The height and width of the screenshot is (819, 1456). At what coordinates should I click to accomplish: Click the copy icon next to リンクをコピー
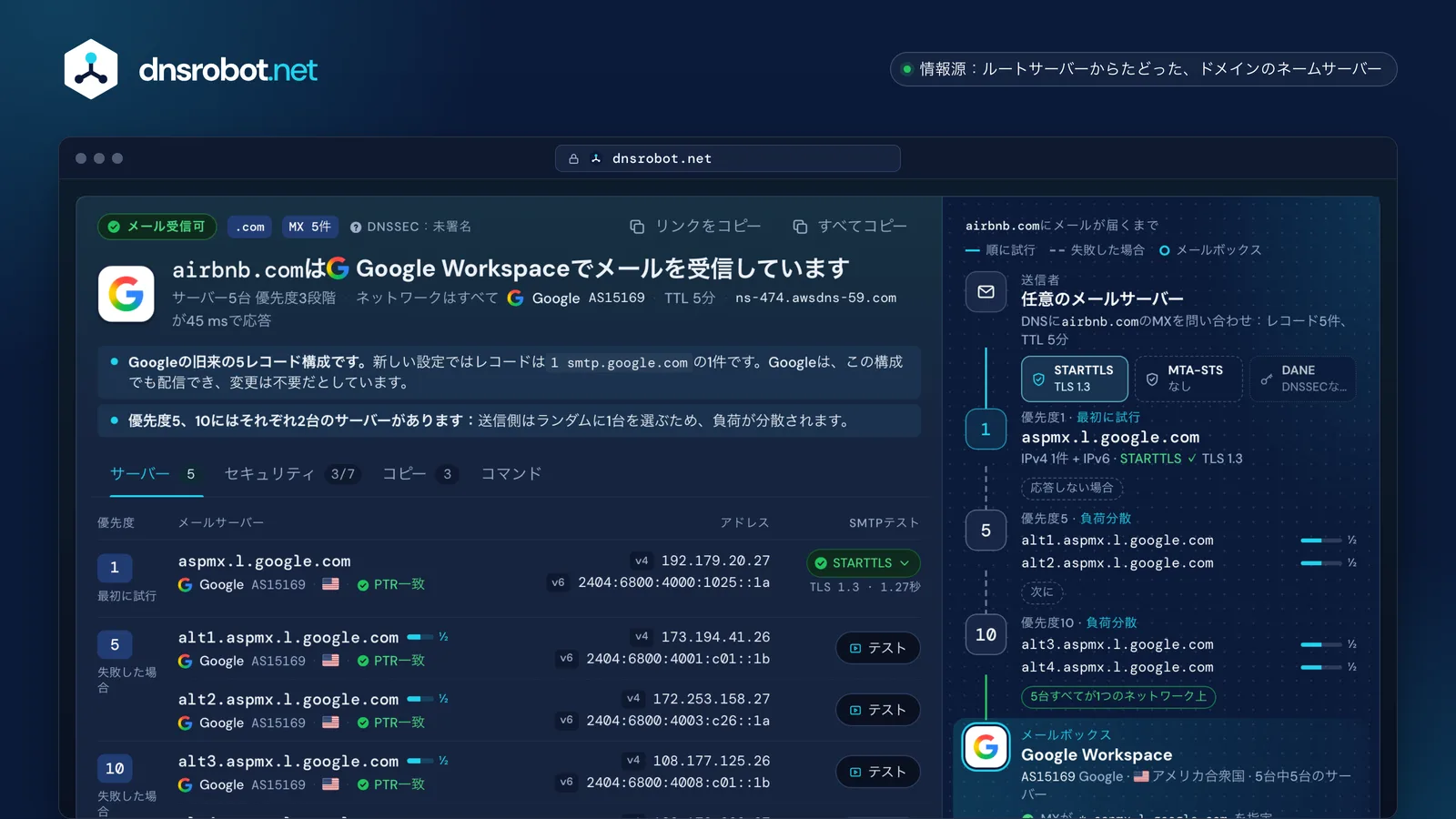(x=637, y=227)
